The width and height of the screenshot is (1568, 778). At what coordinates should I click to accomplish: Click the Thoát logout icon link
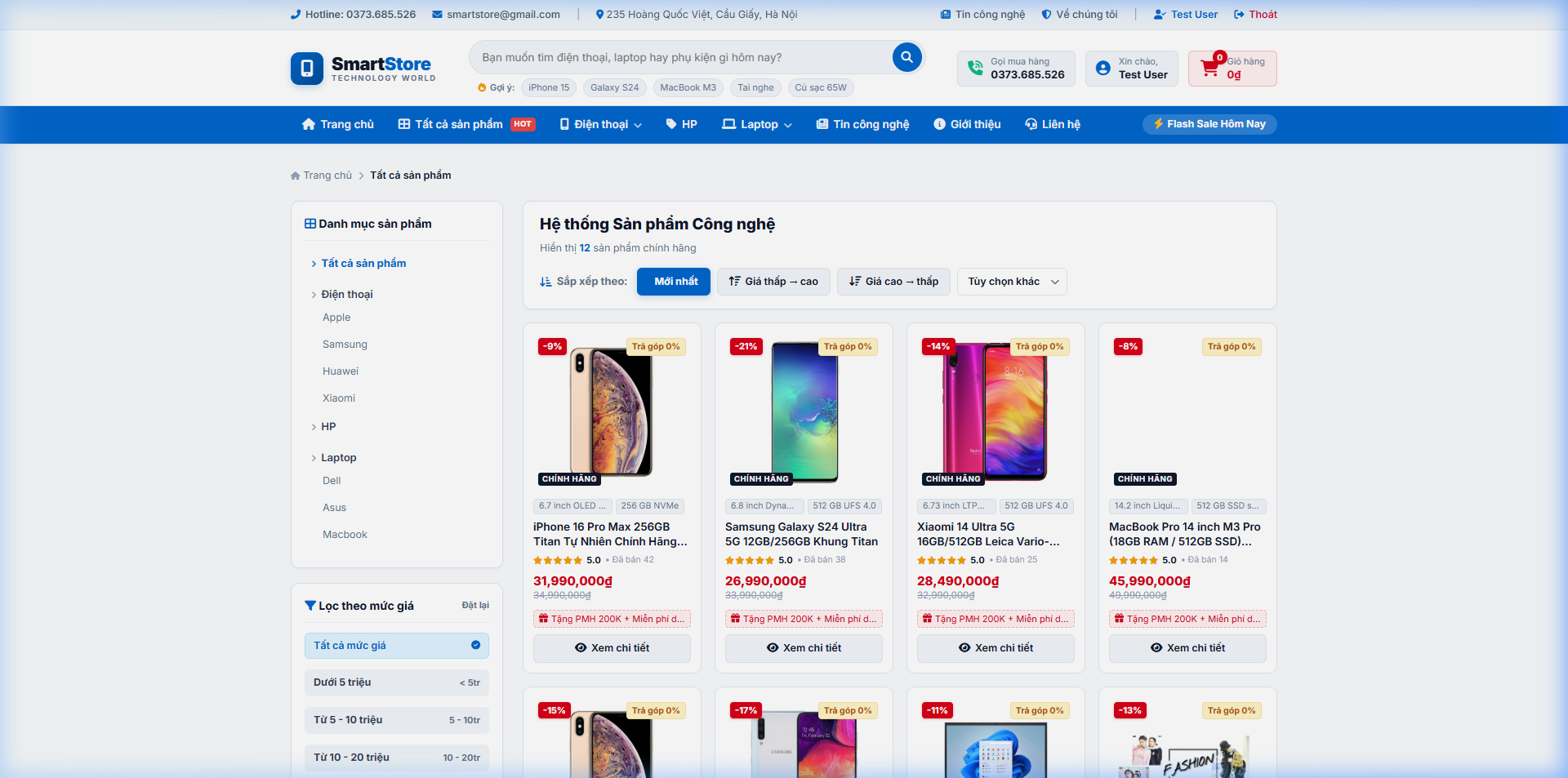pyautogui.click(x=1255, y=15)
